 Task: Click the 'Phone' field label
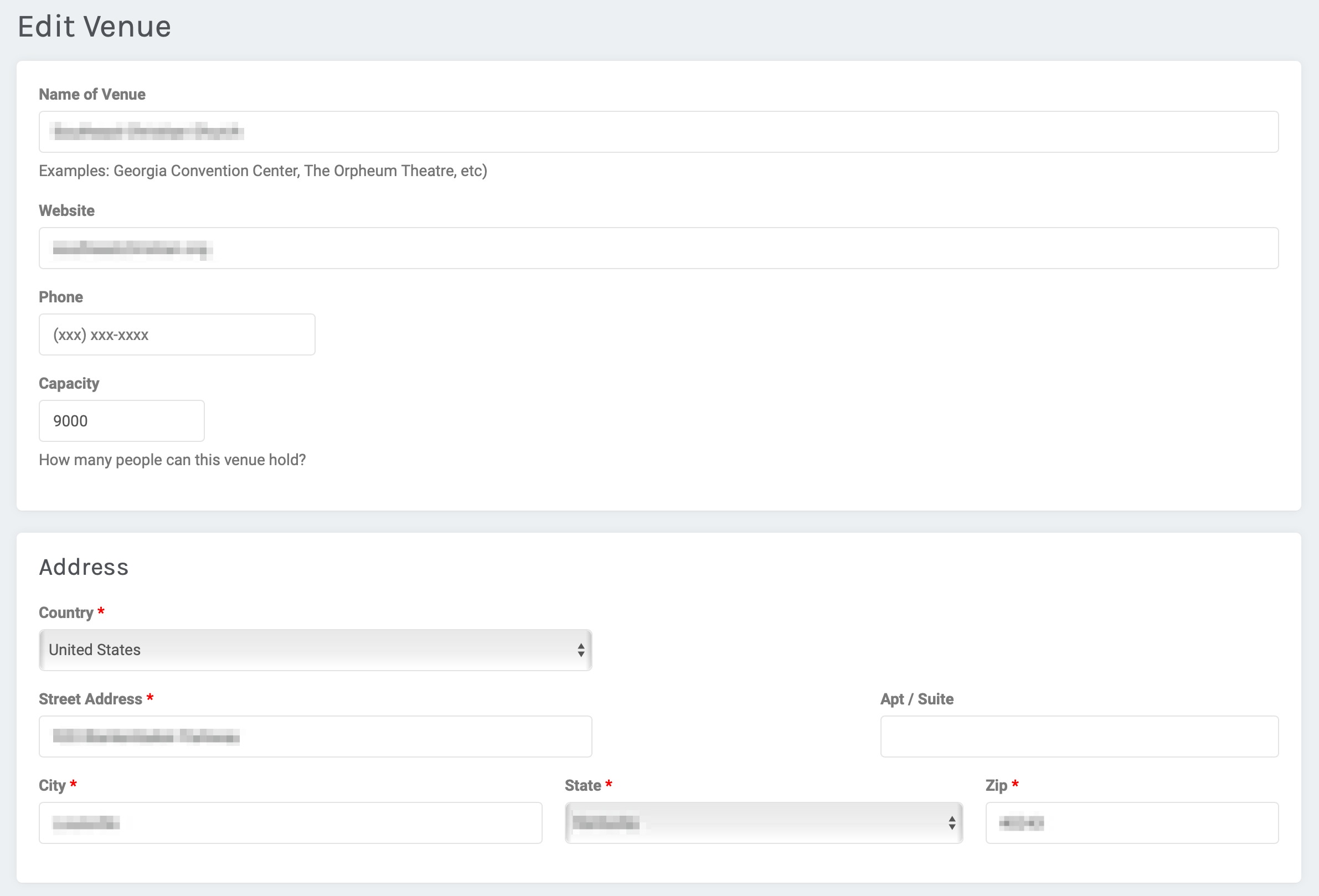point(61,297)
